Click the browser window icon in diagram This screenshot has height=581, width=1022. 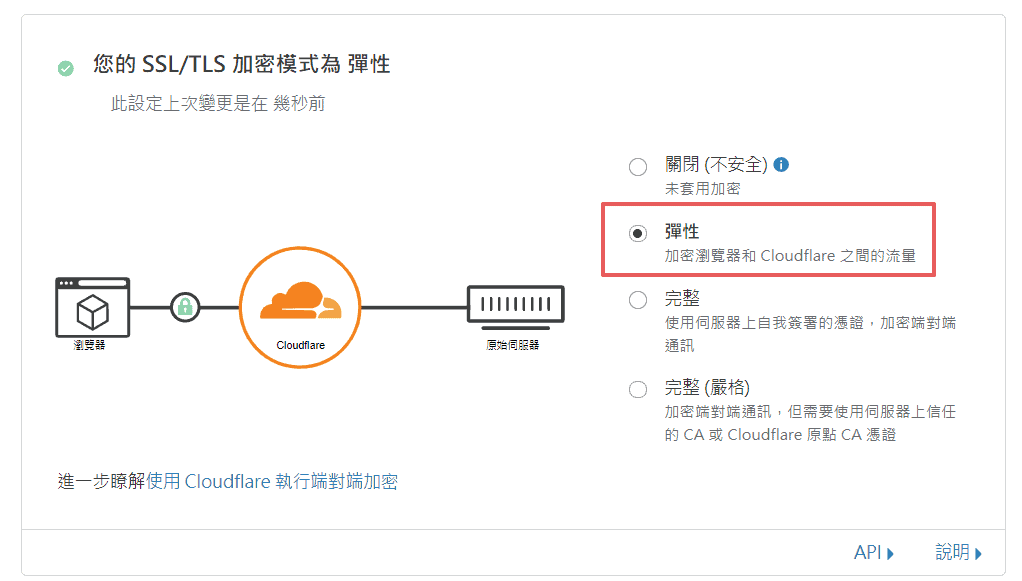(x=92, y=307)
